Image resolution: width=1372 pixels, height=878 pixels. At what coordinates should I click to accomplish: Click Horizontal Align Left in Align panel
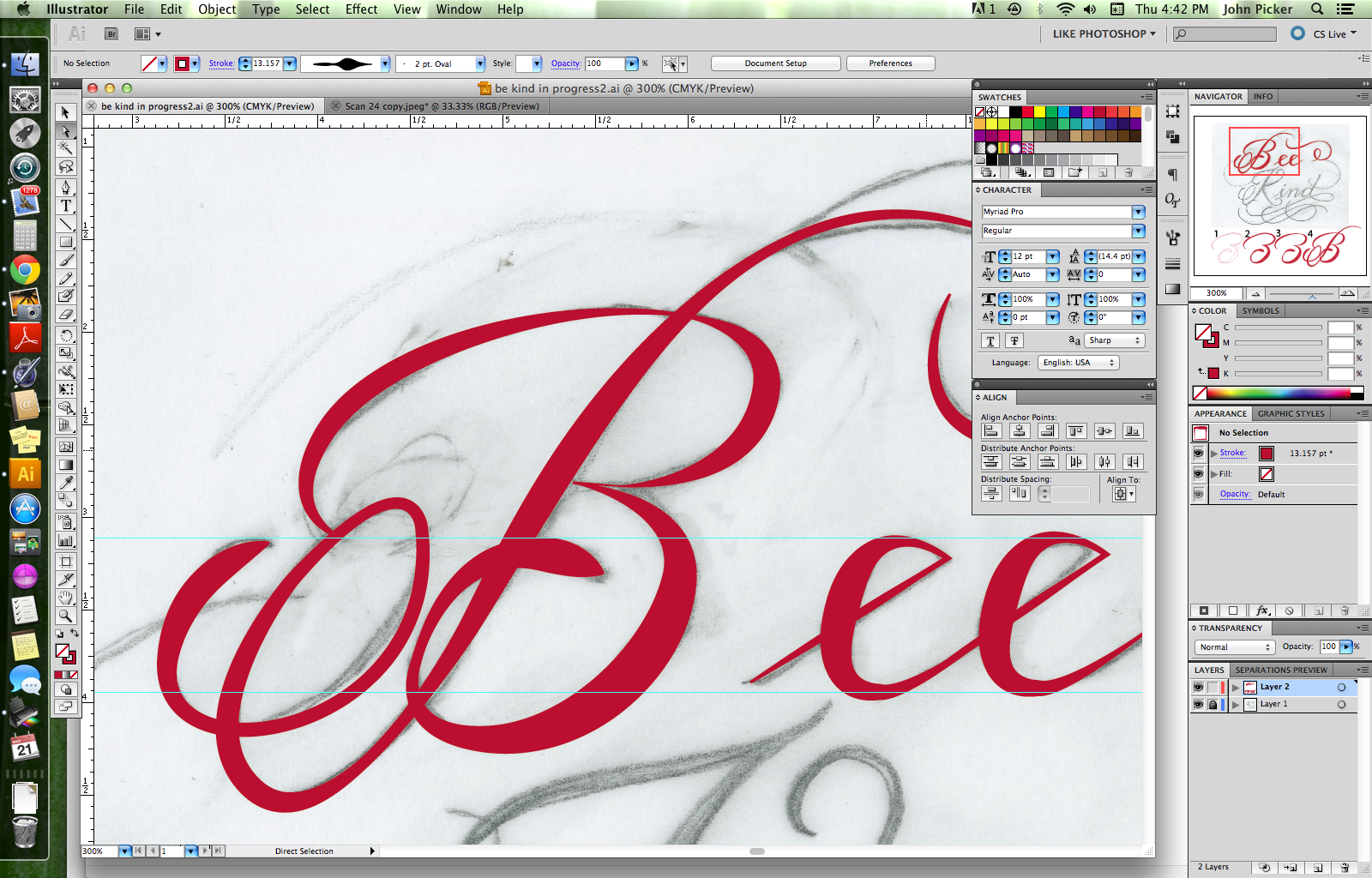[x=991, y=431]
